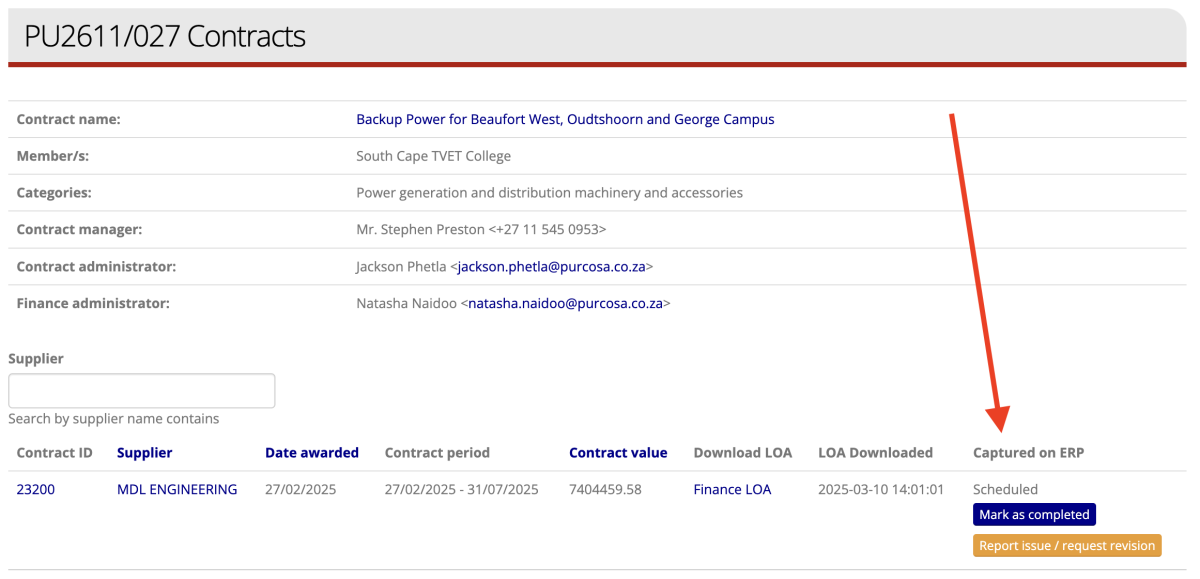Sort table by Supplier column header

pos(144,453)
